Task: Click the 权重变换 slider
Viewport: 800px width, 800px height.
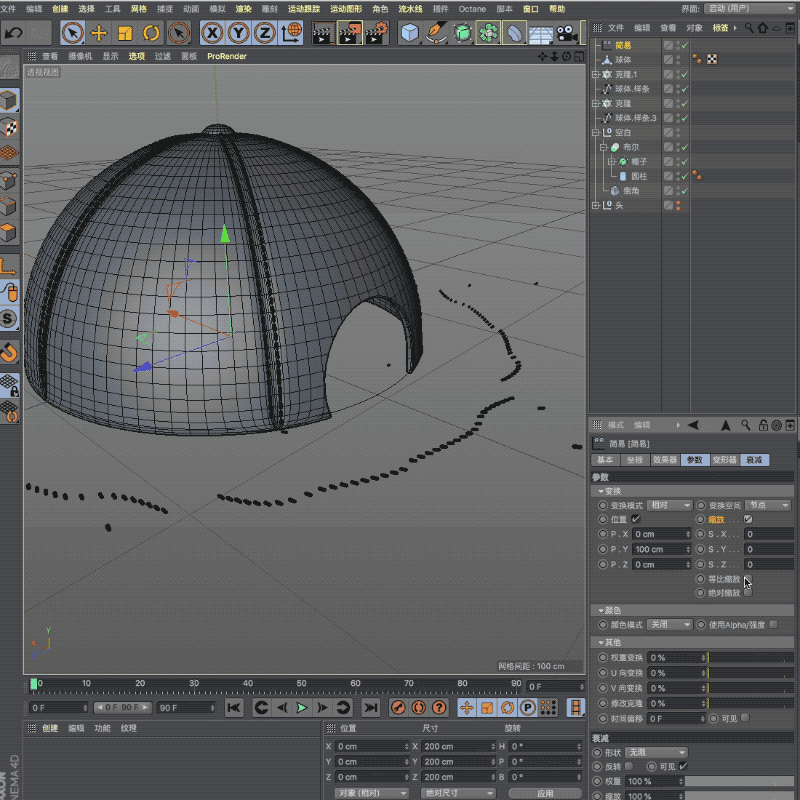Action: tap(750, 658)
